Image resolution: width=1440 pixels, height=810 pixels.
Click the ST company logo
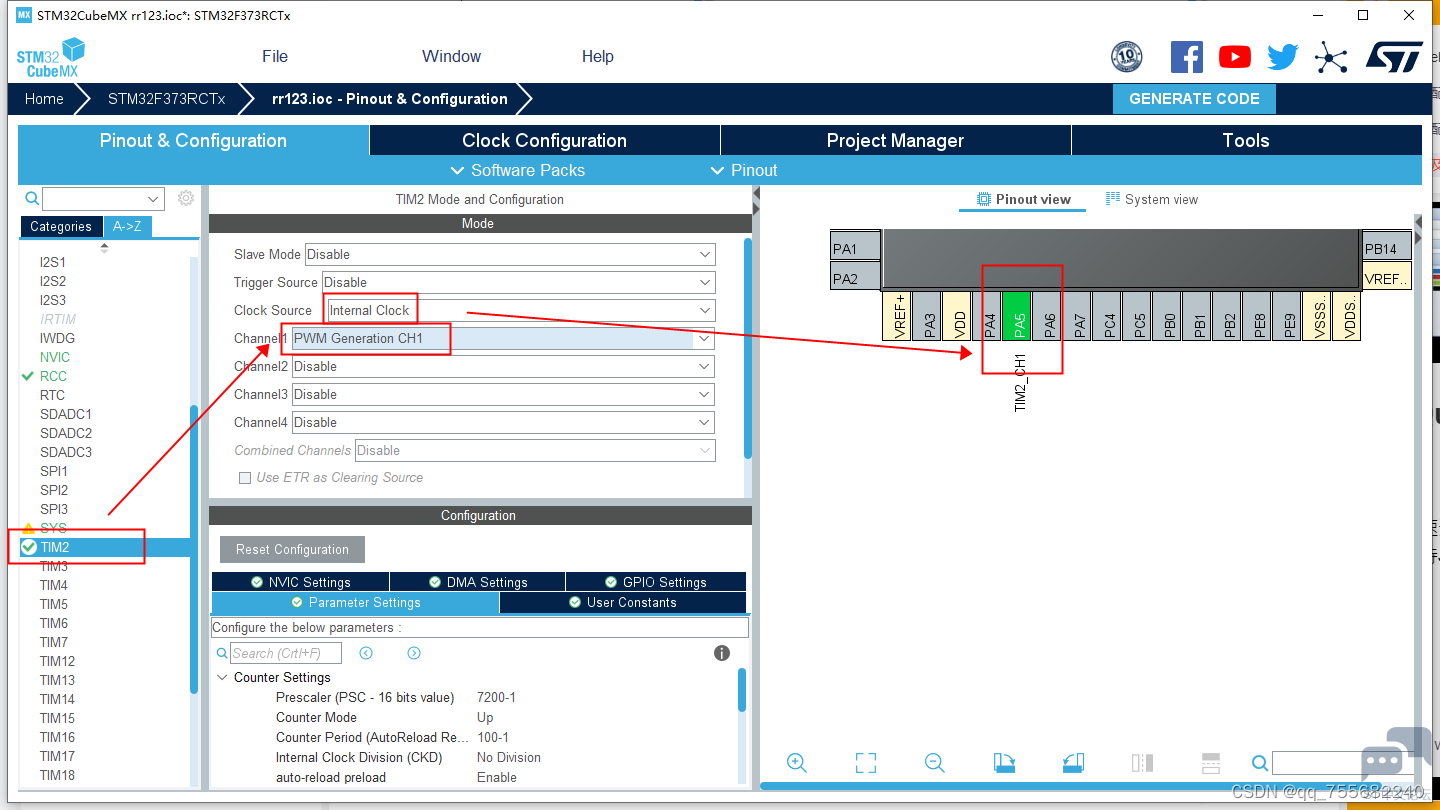[x=1394, y=57]
